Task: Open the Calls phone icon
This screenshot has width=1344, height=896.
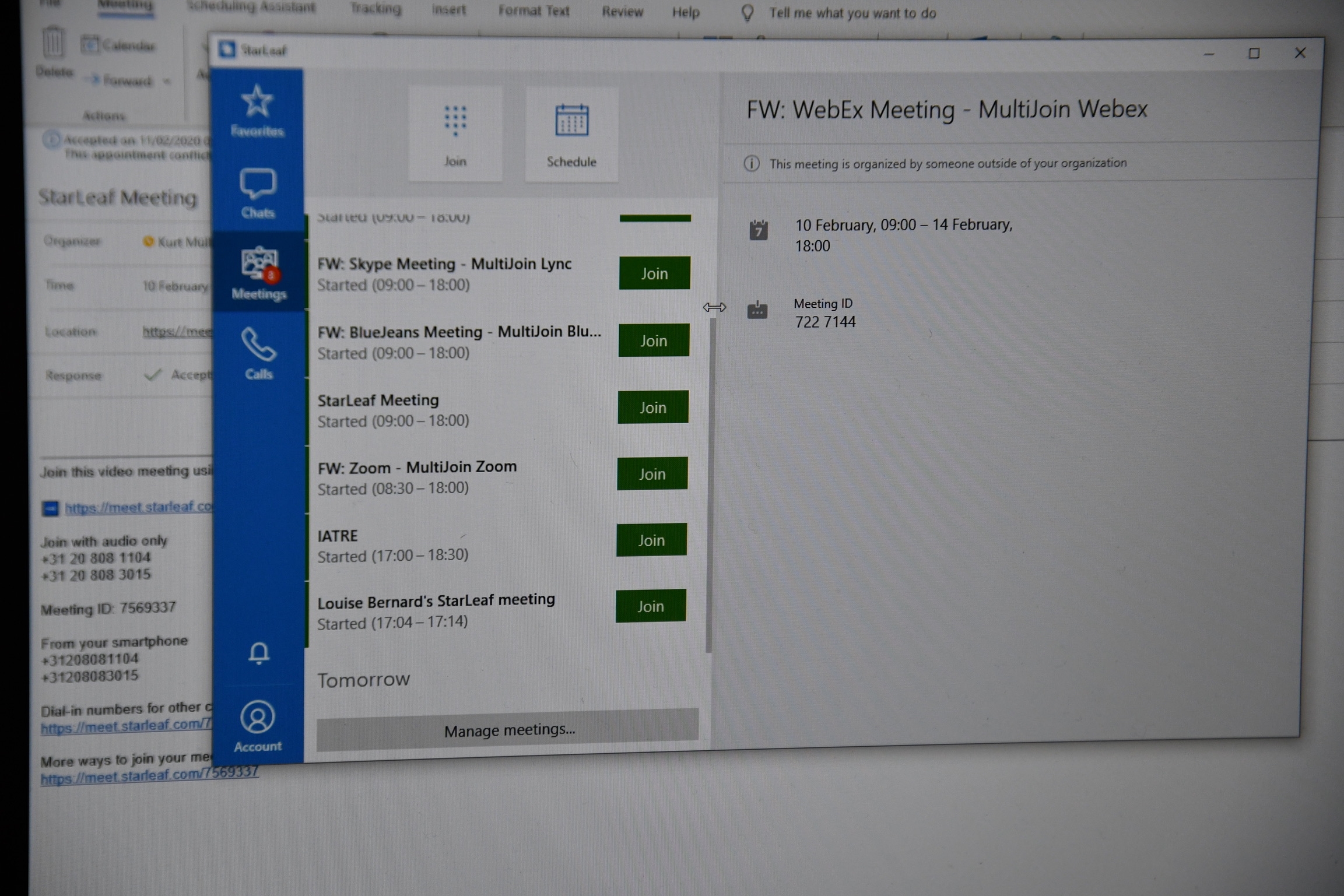Action: click(258, 345)
